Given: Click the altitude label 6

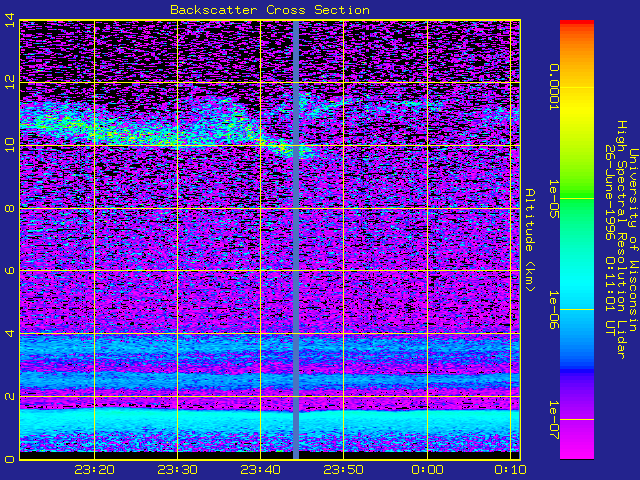Looking at the screenshot, I should coord(9,271).
